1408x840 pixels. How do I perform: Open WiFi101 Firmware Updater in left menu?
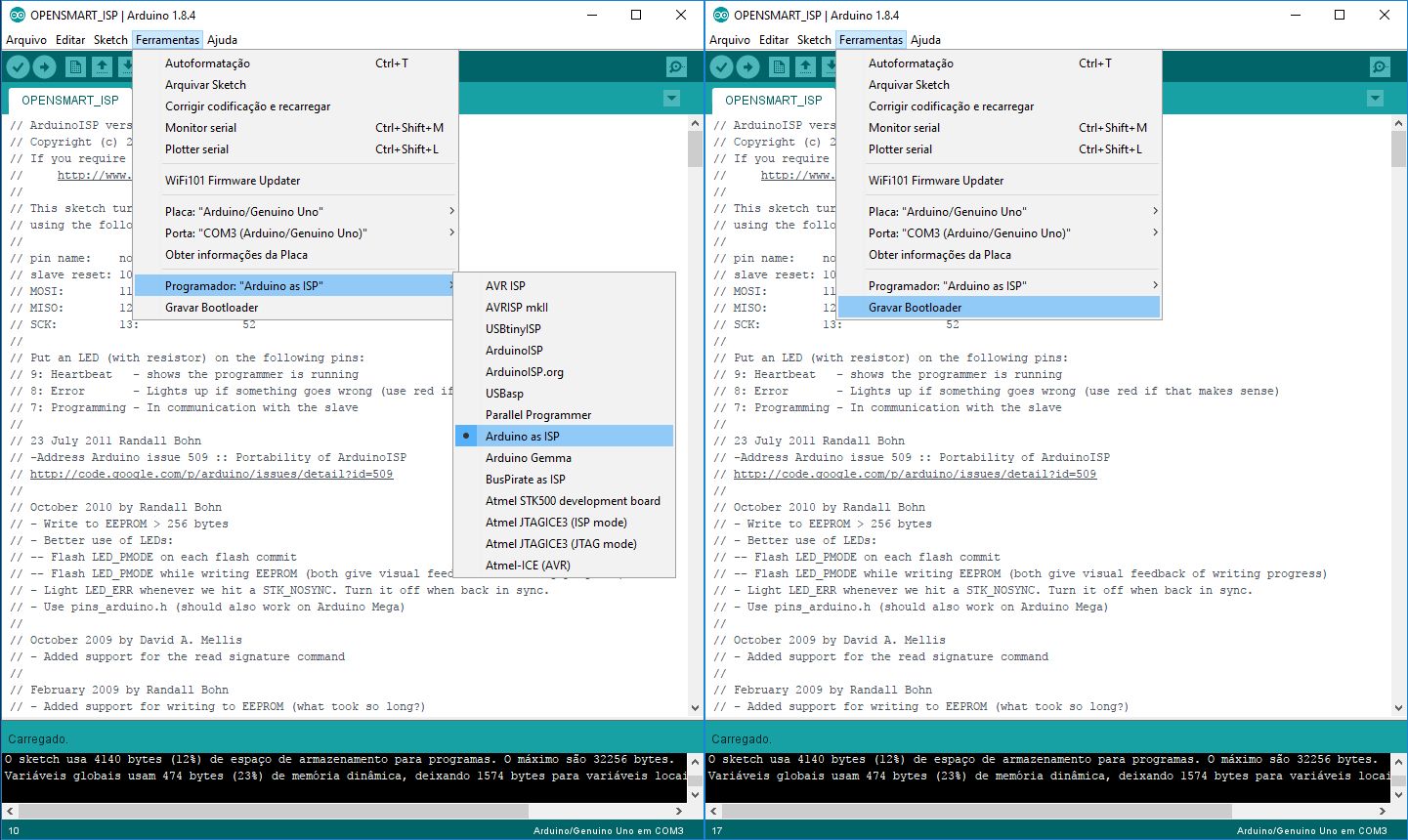[x=296, y=180]
